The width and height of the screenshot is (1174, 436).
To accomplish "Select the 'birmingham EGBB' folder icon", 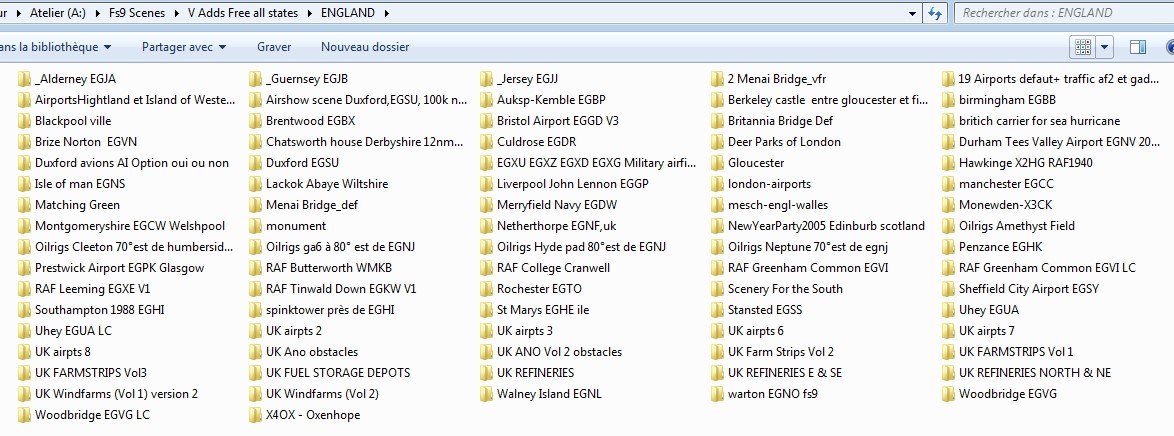I will tap(949, 100).
